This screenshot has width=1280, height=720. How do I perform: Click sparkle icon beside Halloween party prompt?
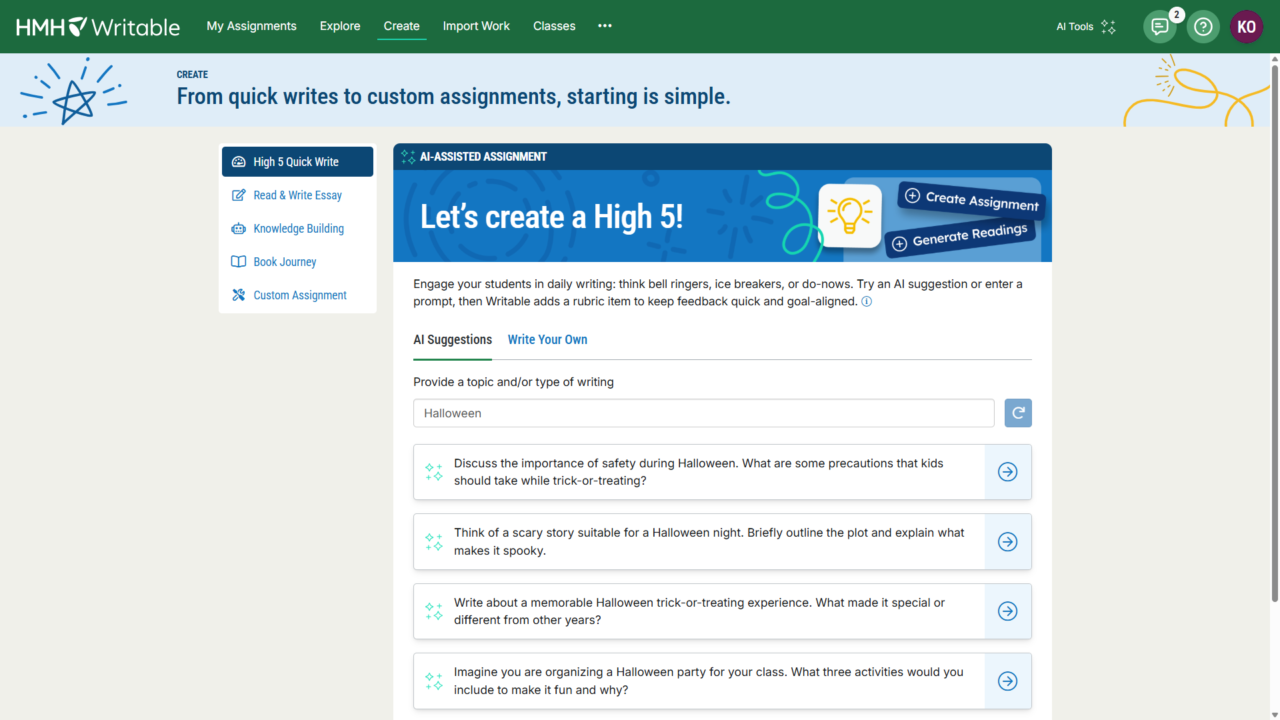pyautogui.click(x=434, y=681)
